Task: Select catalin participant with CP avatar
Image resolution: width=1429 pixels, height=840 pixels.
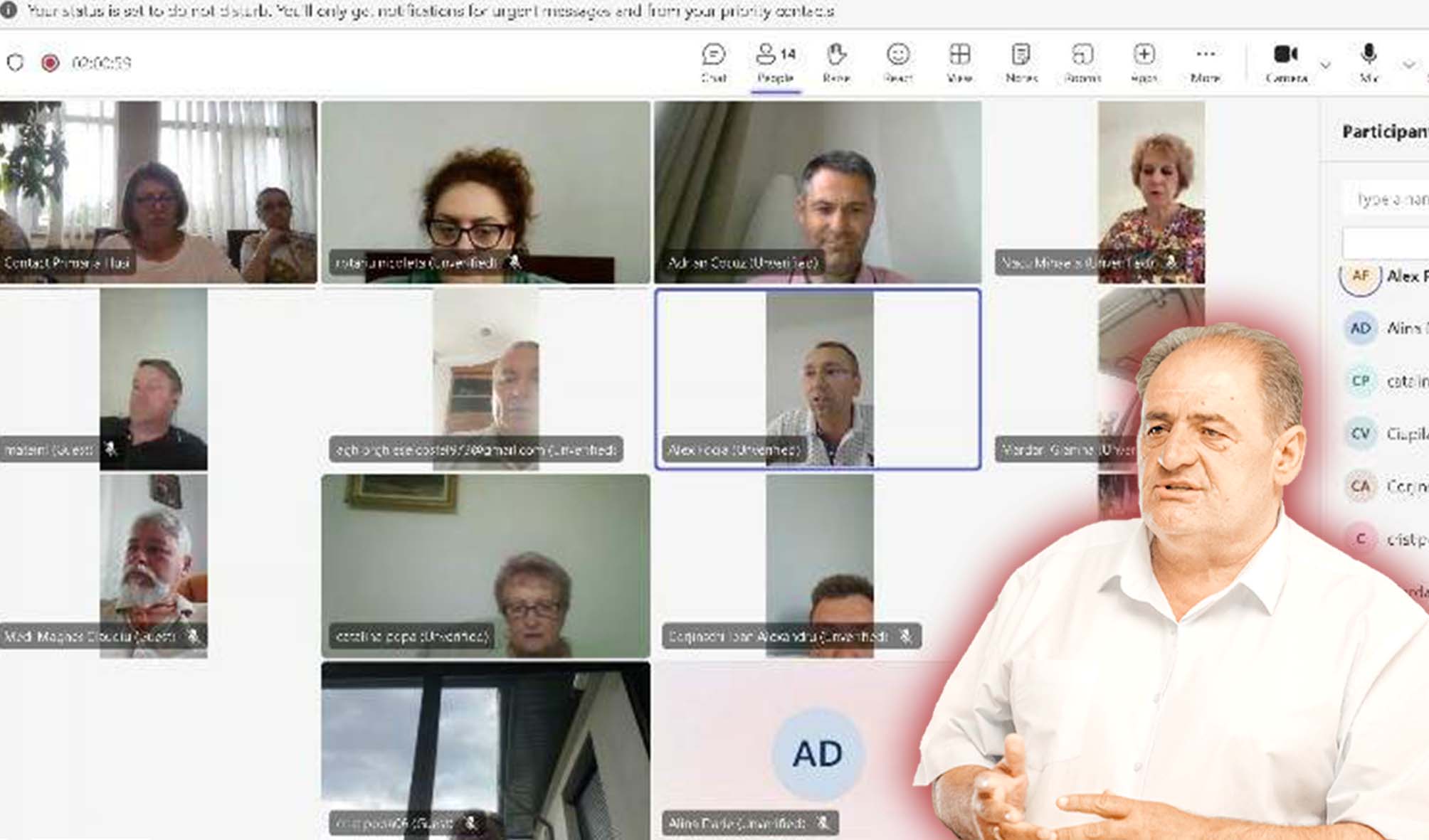Action: [x=1385, y=381]
